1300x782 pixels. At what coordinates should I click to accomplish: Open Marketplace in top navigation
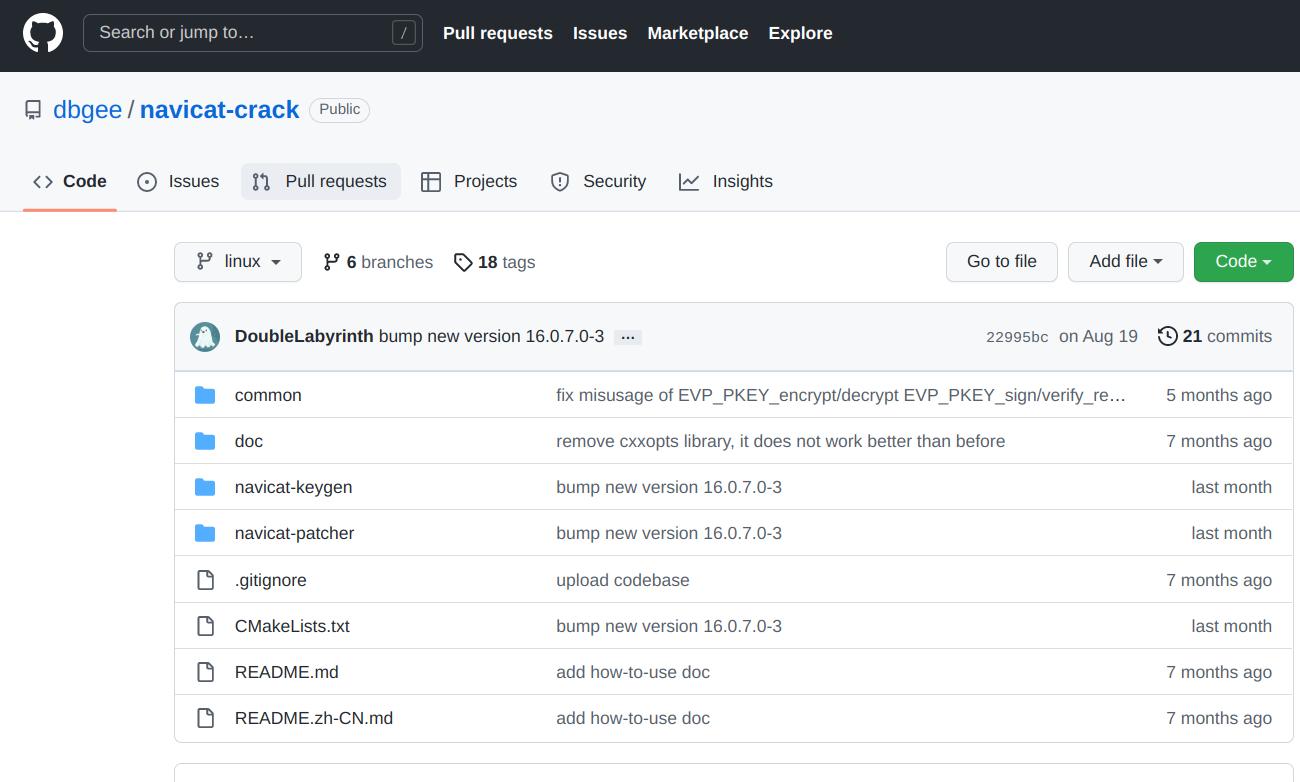click(x=698, y=33)
